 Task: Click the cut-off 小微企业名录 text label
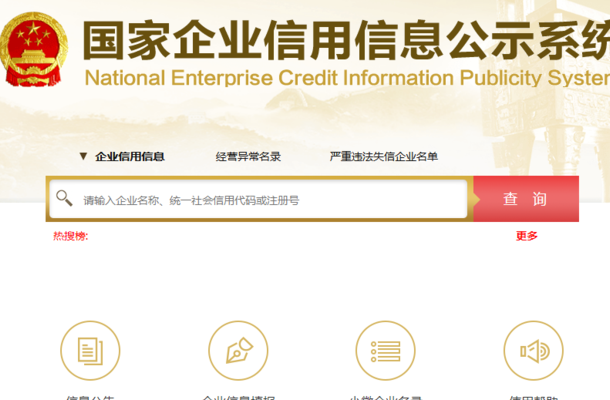click(386, 398)
